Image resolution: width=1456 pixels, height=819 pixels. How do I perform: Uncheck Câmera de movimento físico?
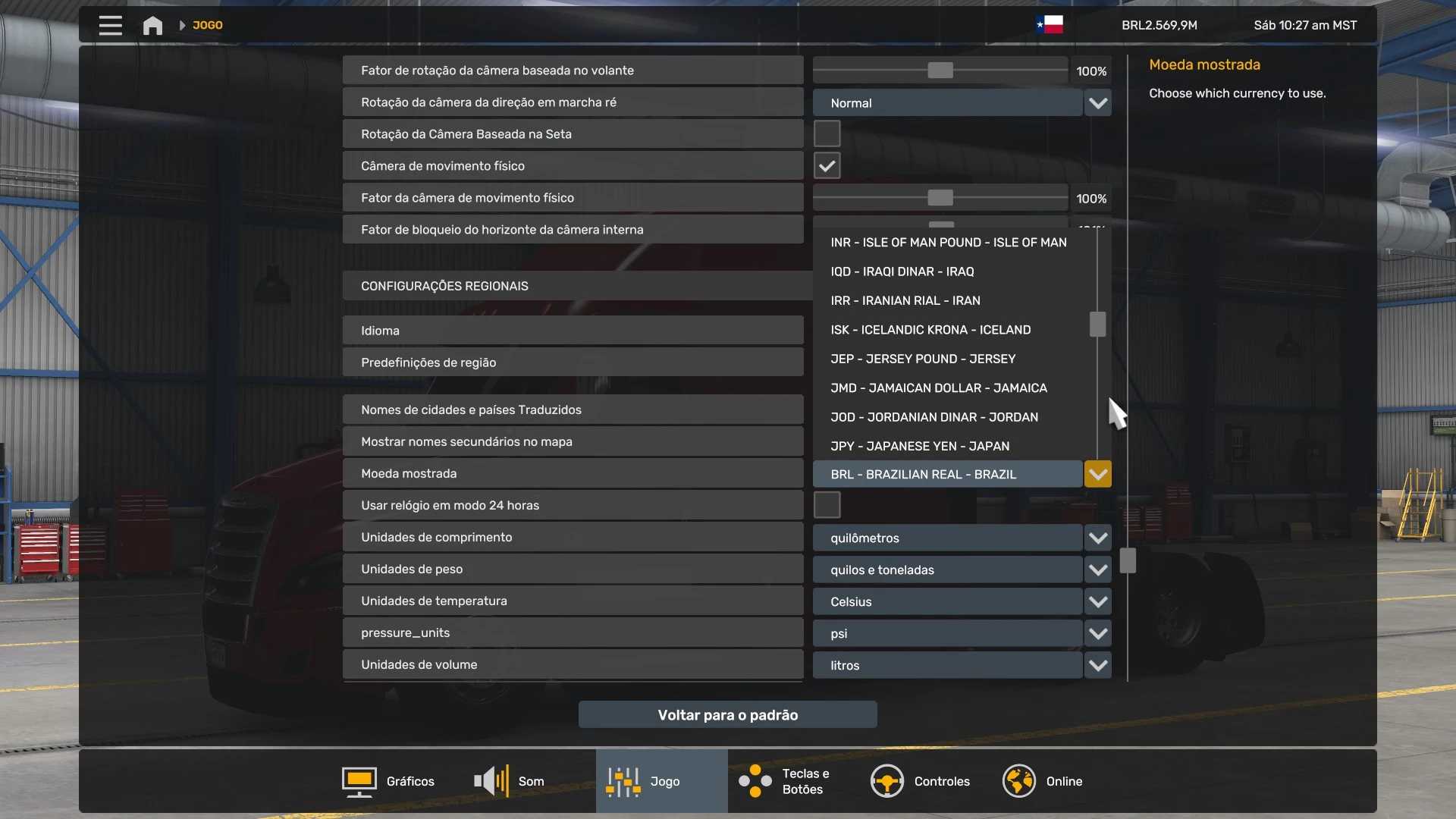pos(827,166)
